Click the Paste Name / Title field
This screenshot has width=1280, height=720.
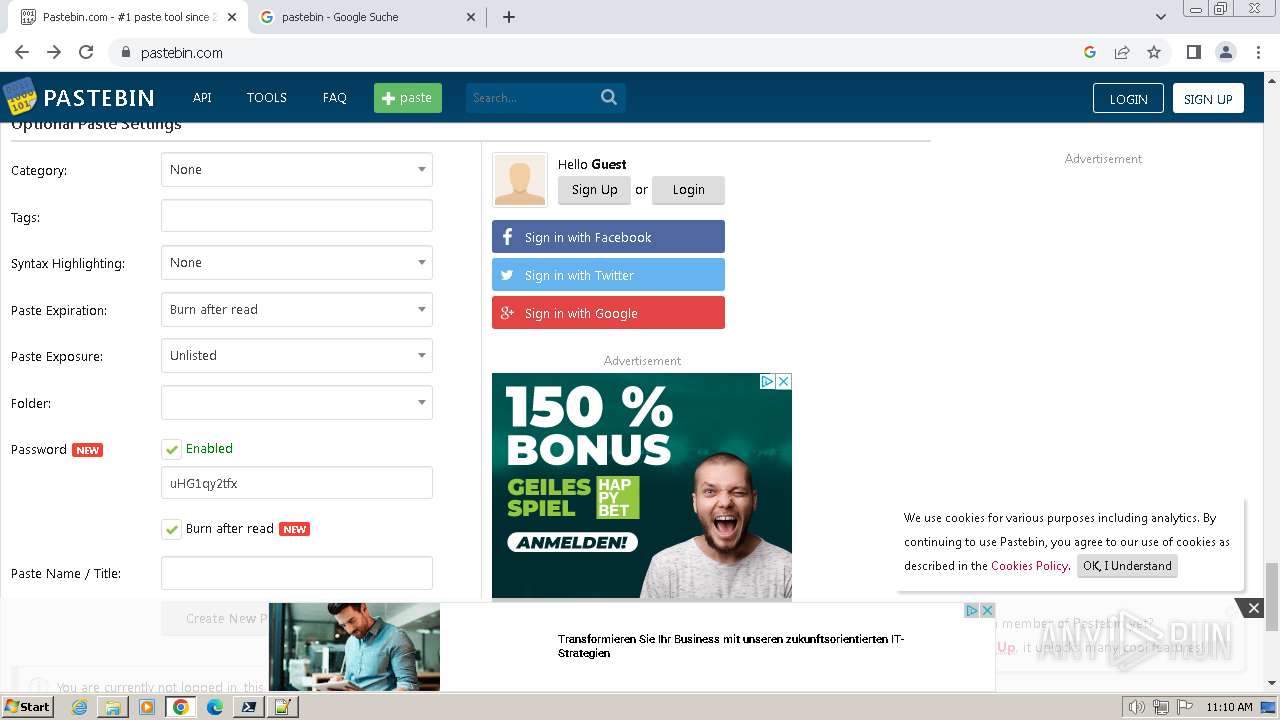coord(297,574)
